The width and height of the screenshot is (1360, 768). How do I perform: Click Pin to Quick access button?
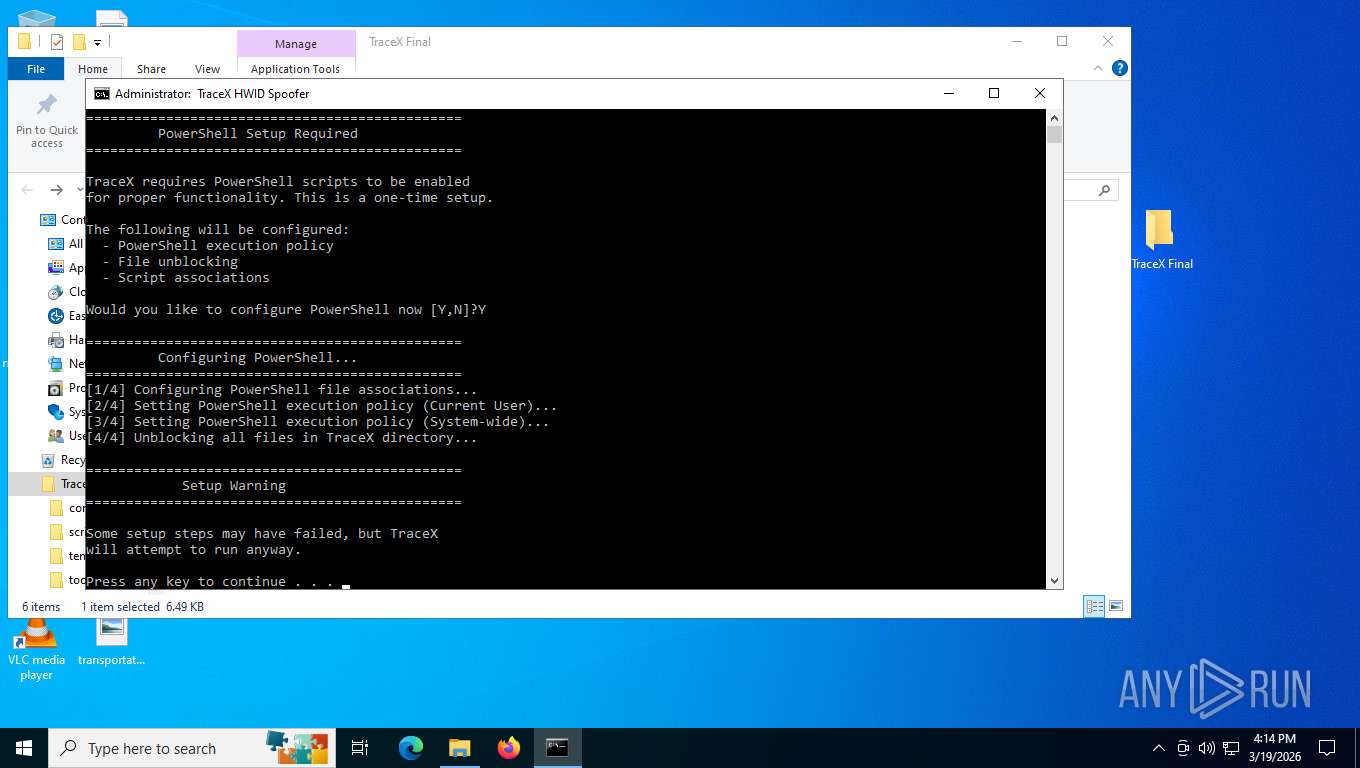[47, 122]
